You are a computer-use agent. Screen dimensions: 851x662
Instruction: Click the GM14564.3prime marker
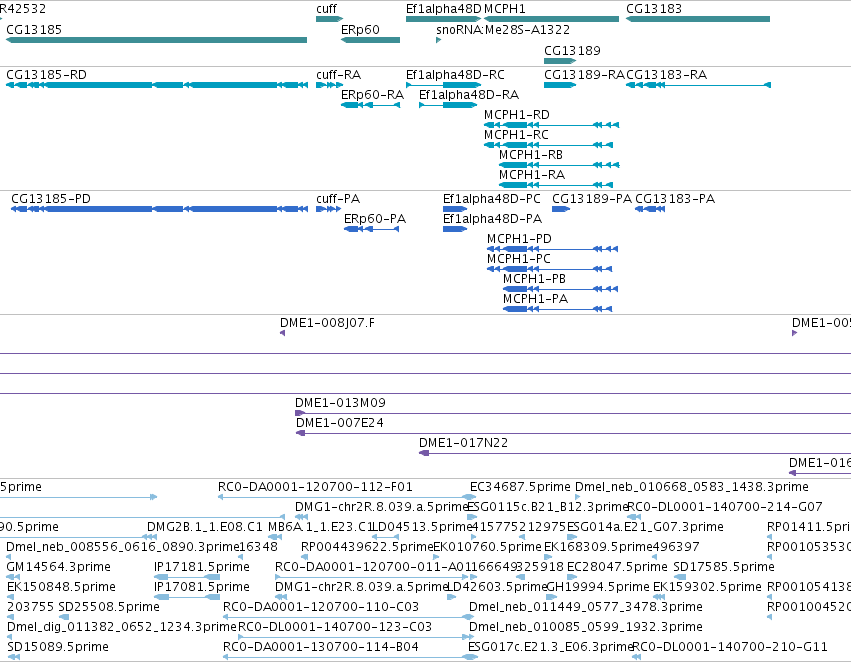[x=14, y=577]
